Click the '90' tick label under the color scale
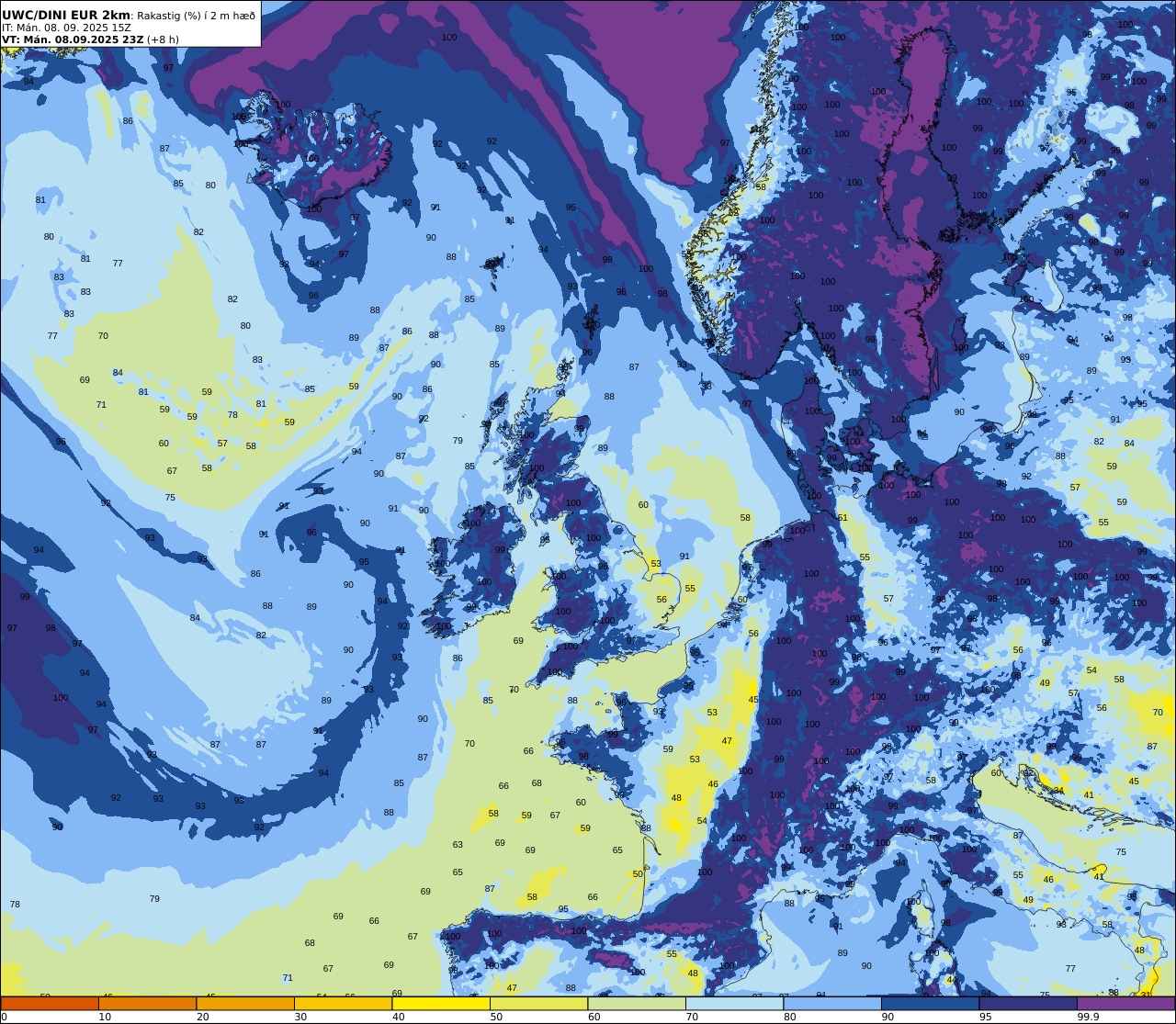This screenshot has height=1024, width=1176. point(888,1017)
